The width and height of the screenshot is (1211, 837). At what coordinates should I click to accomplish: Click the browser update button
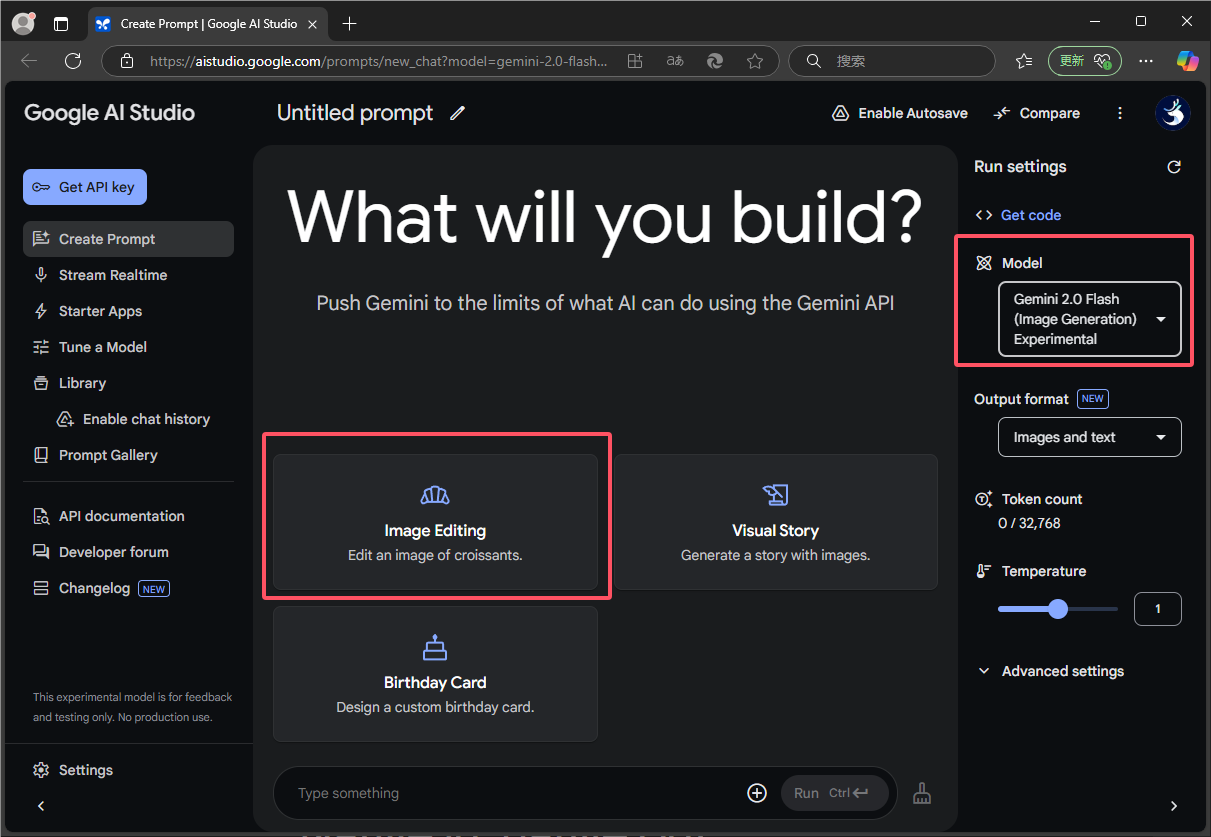1084,61
